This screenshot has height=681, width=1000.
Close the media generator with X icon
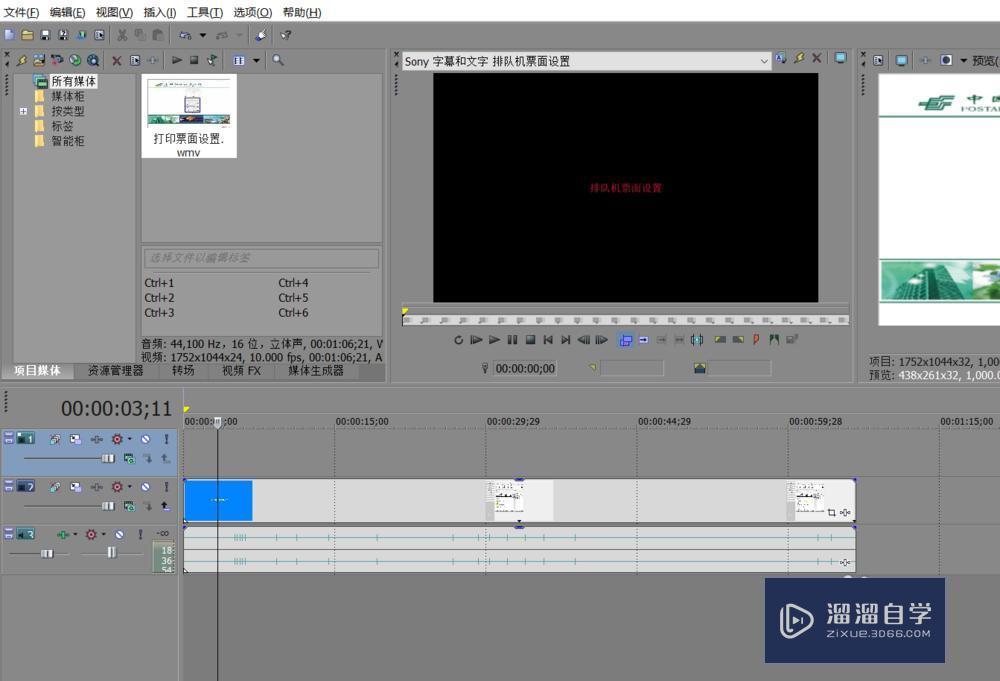(816, 58)
